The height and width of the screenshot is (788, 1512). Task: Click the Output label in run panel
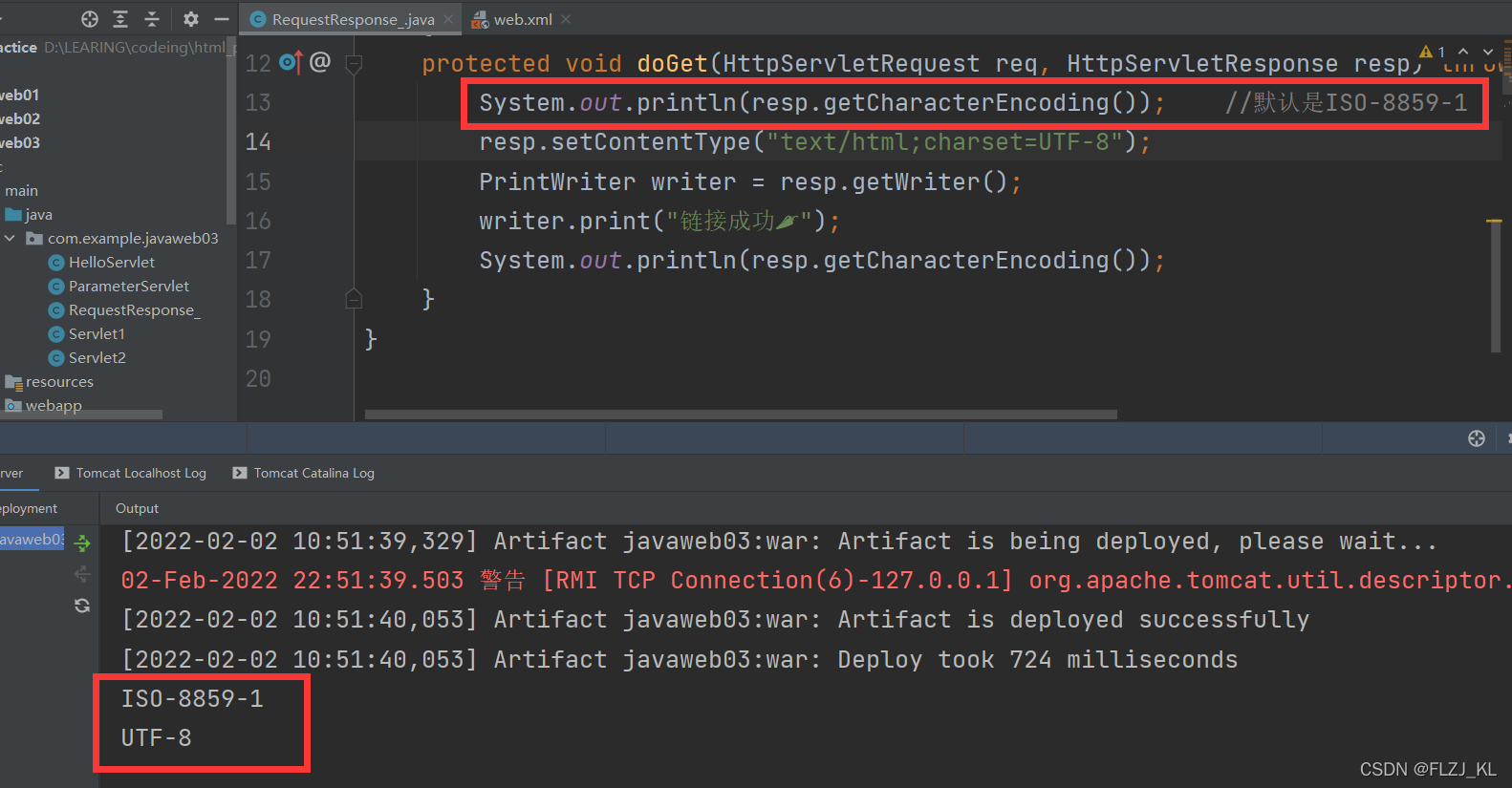(137, 508)
